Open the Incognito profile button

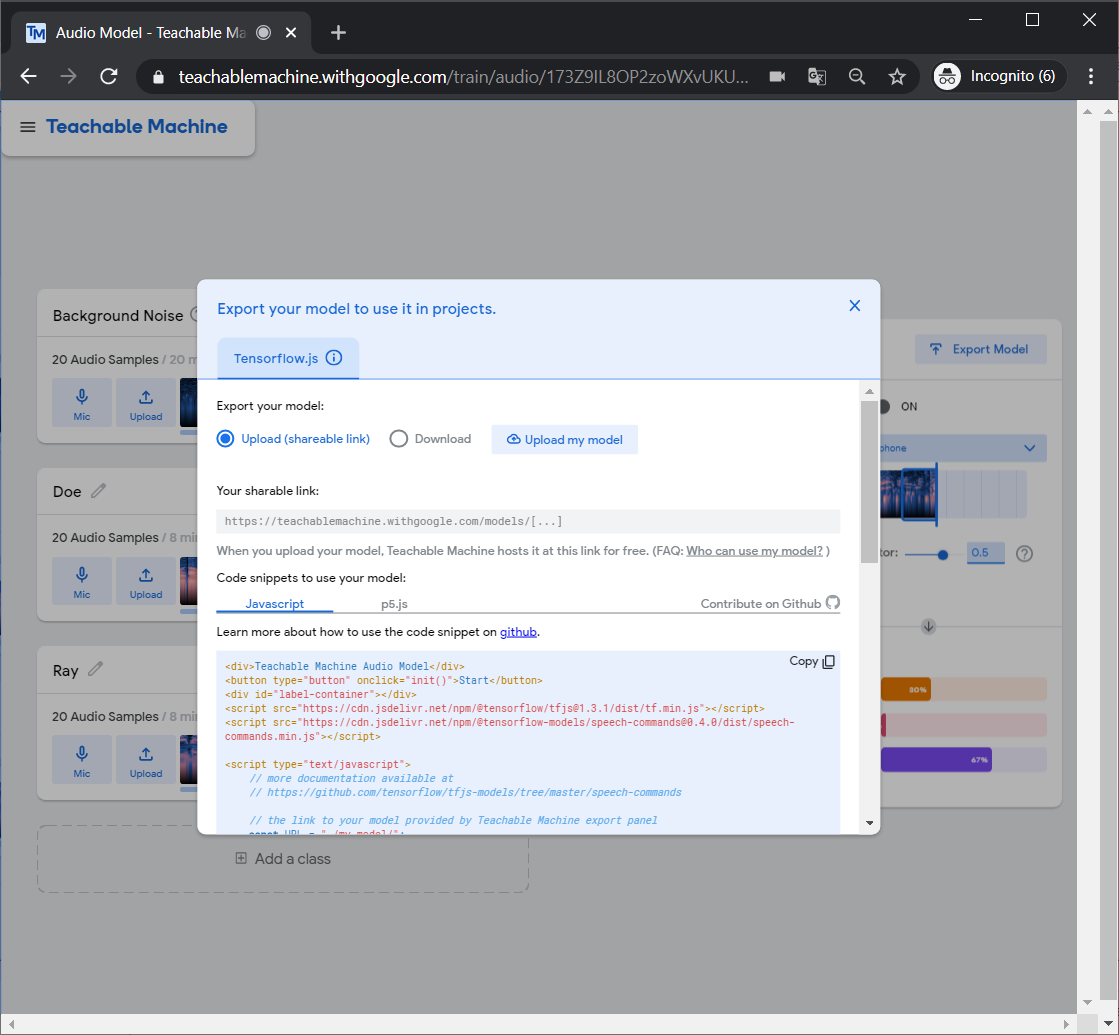coord(999,76)
